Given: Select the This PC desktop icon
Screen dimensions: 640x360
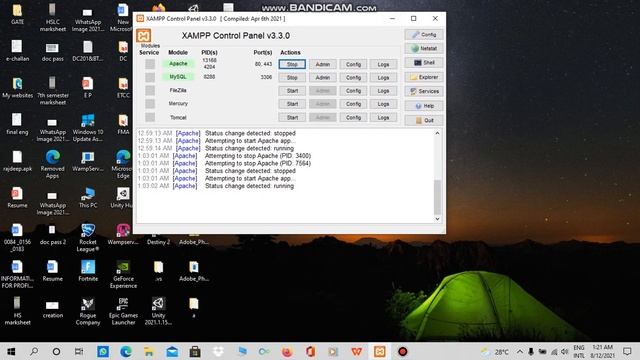Looking at the screenshot, I should 88,198.
